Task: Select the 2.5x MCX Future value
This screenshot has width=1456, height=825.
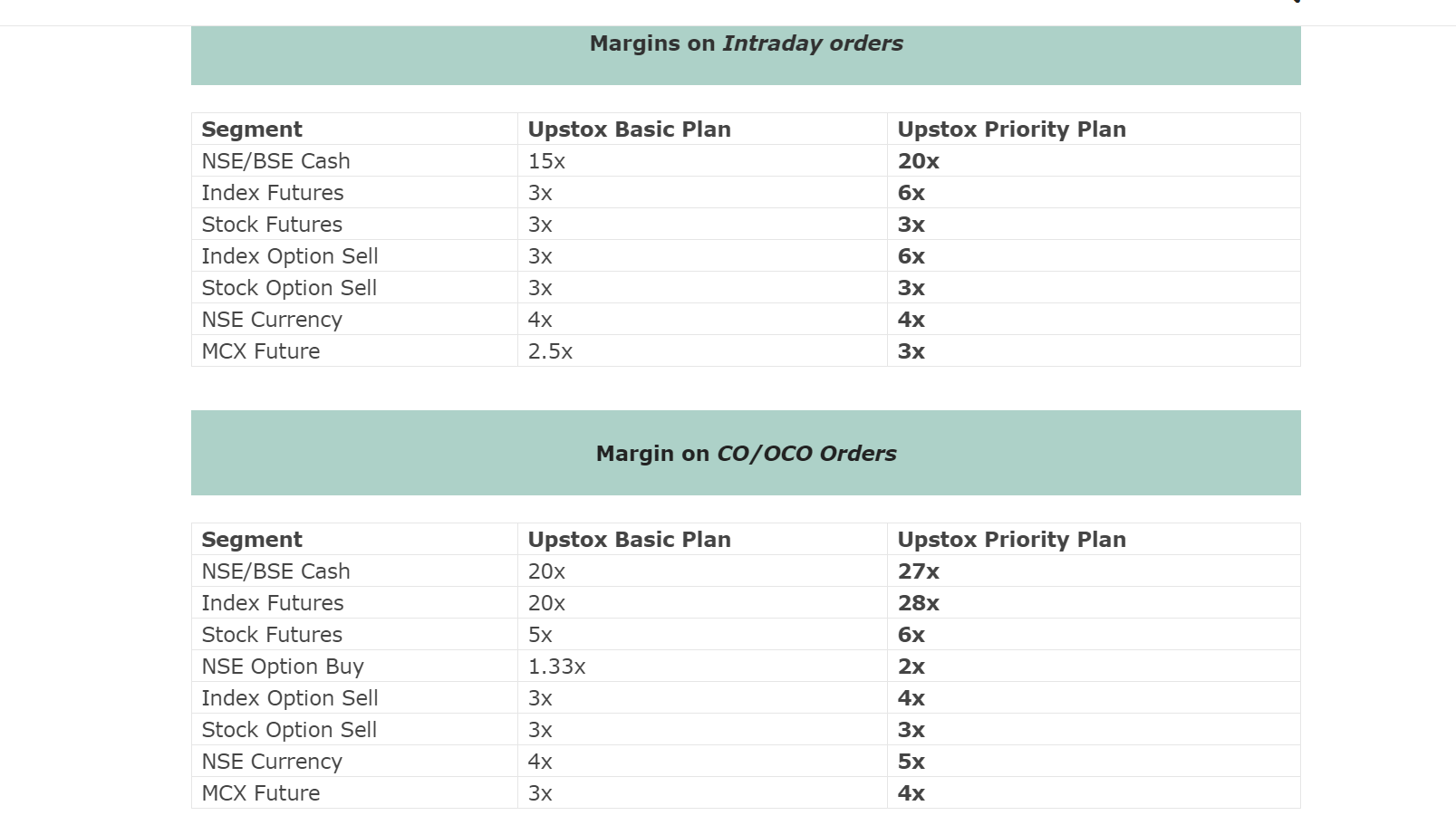Action: (551, 351)
